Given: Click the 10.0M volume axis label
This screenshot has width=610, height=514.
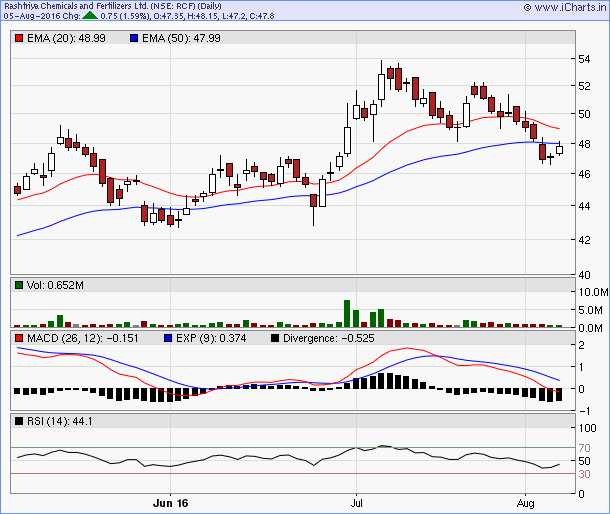Looking at the screenshot, I should [593, 292].
